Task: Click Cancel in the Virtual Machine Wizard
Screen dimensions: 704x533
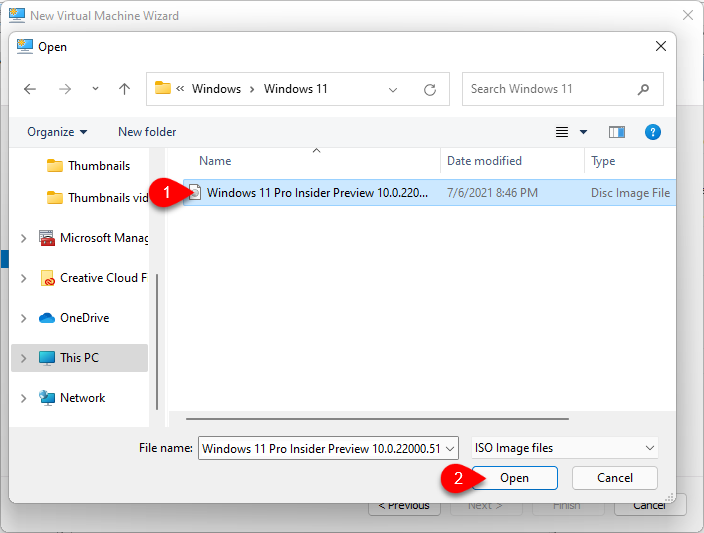Action: [x=650, y=507]
